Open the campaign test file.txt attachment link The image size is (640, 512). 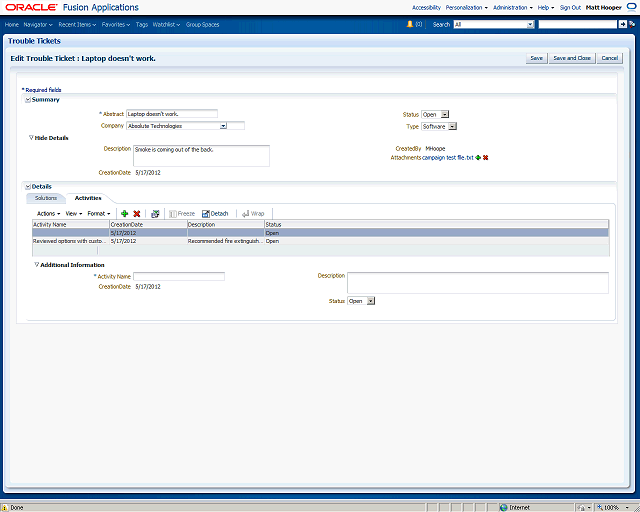tap(447, 158)
